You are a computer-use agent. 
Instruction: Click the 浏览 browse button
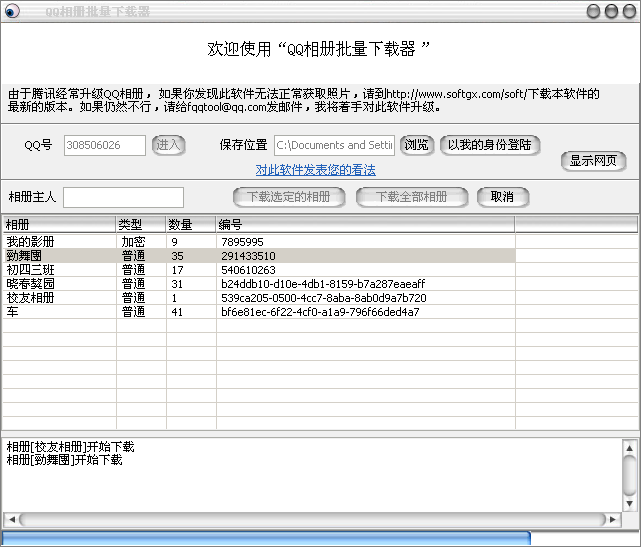point(417,145)
